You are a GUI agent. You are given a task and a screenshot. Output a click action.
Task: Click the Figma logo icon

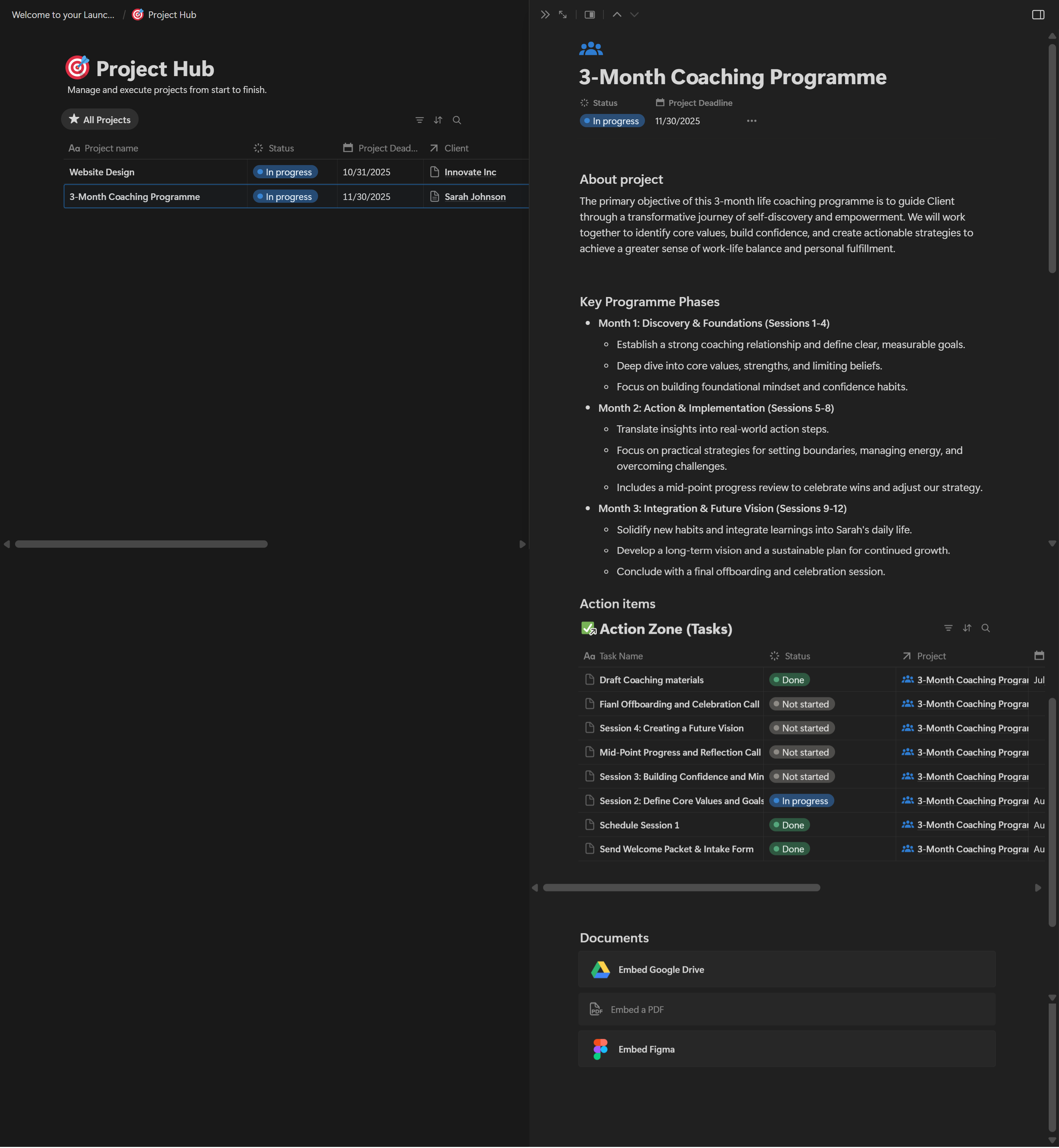600,1049
